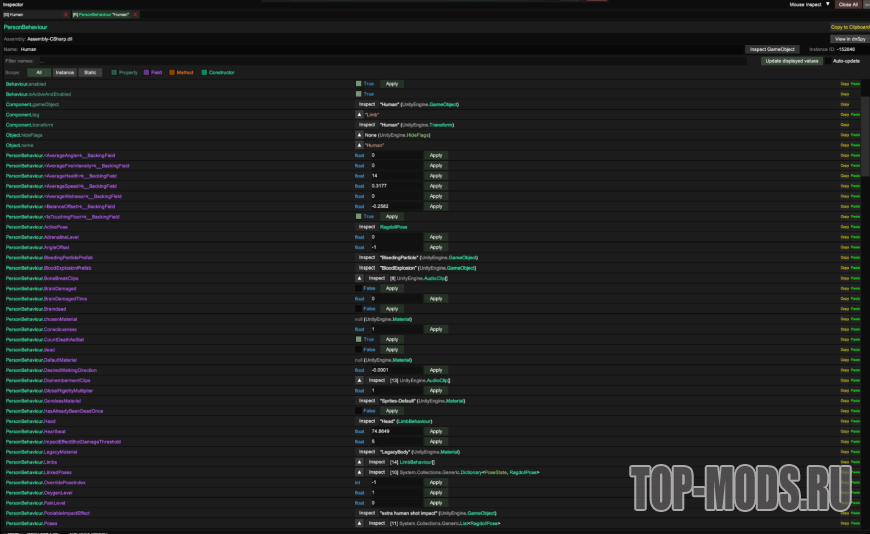This screenshot has width=870, height=534.
Task: Select the PersonBehaviour "Human" tab
Action: click(x=102, y=15)
